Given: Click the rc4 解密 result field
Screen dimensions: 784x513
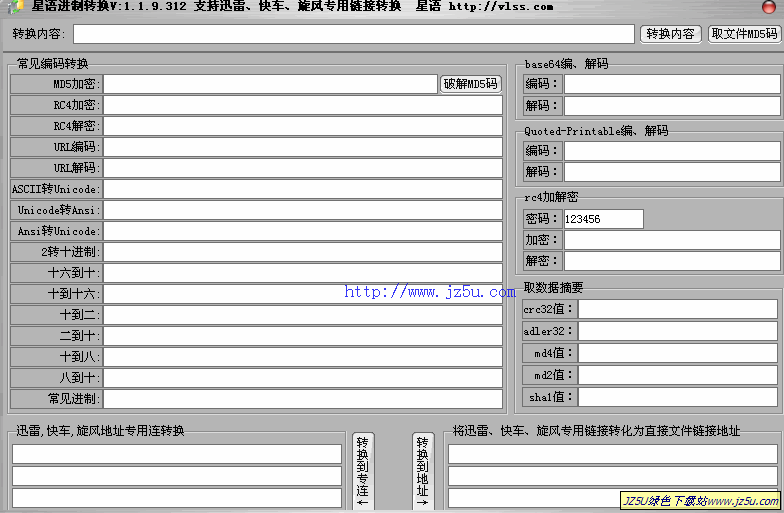Looking at the screenshot, I should [672, 261].
